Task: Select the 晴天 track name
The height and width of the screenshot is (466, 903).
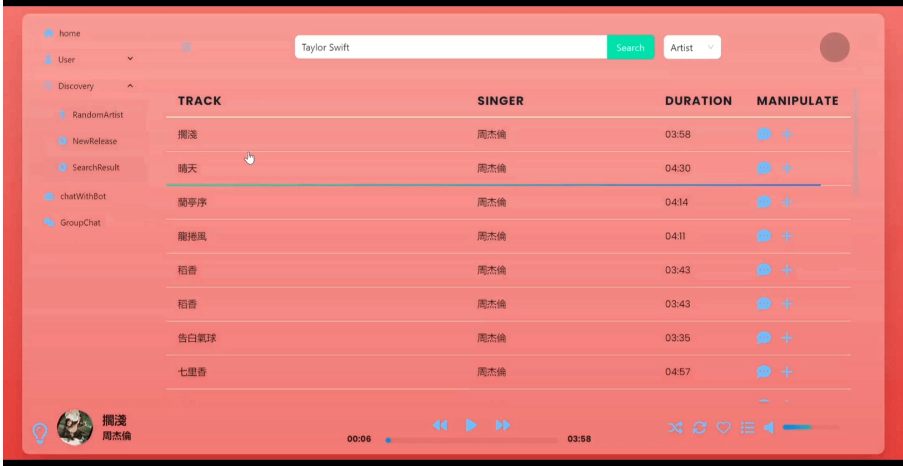Action: point(188,168)
